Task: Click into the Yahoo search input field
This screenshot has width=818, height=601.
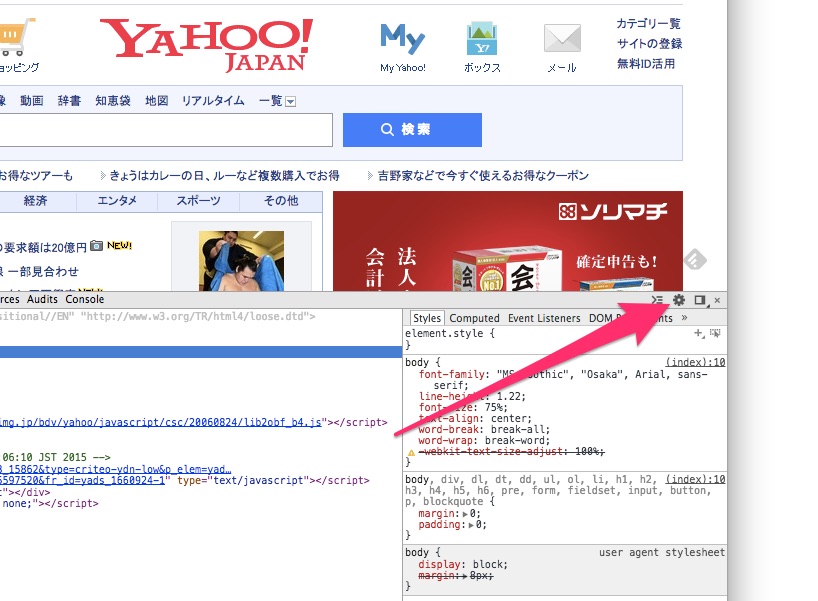Action: [166, 130]
